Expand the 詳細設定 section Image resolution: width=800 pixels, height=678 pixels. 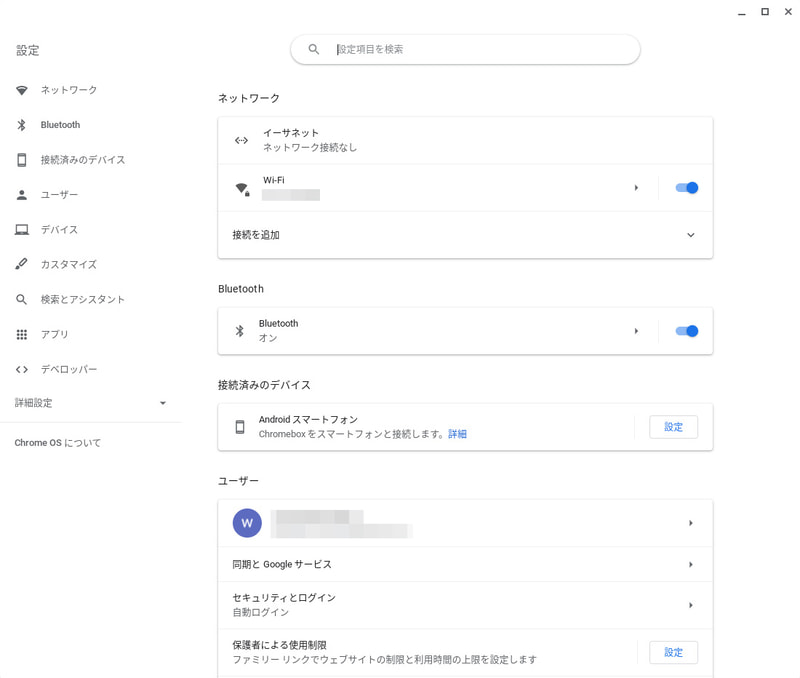(163, 403)
